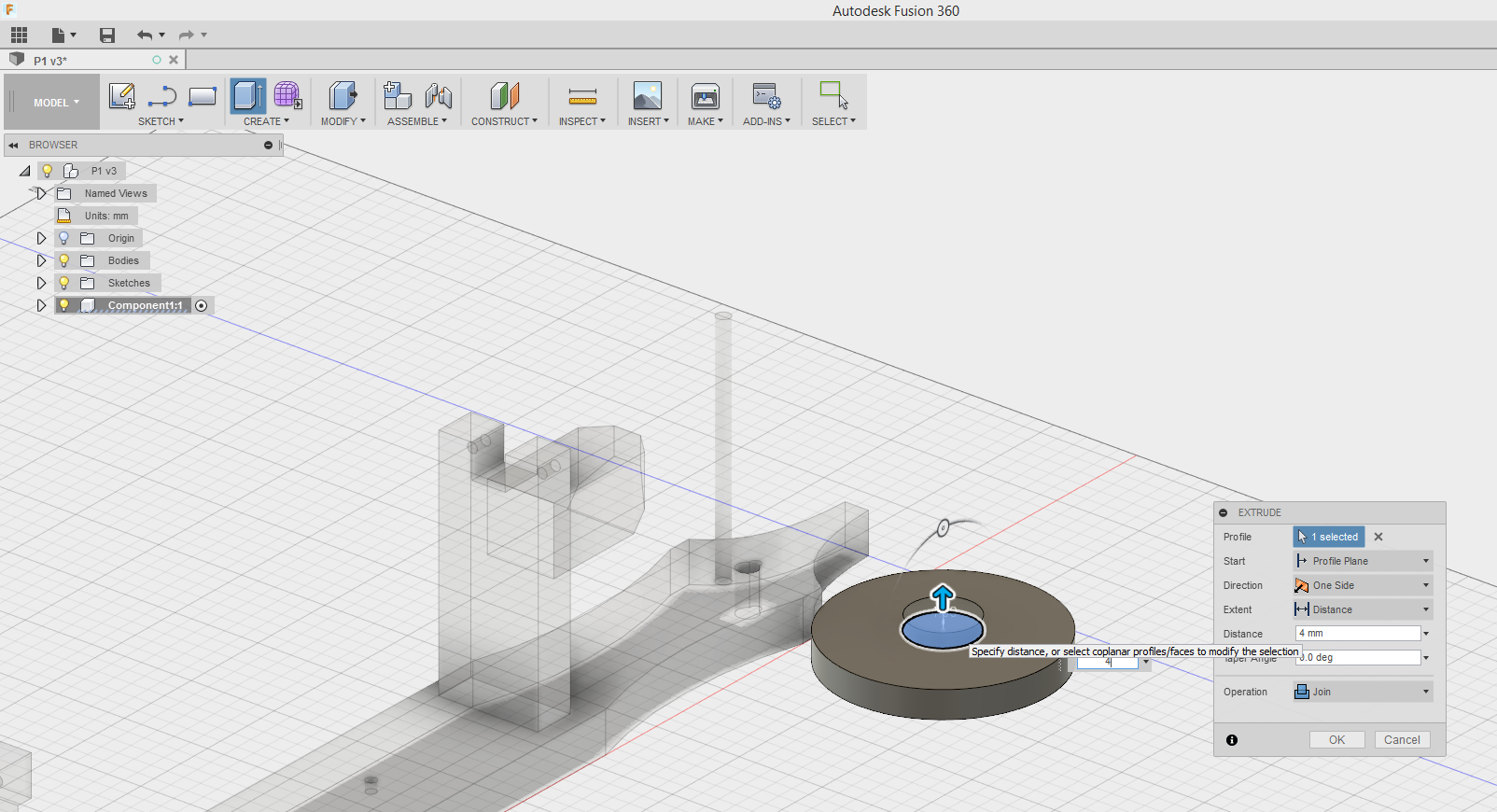Expand the Component1:1 node
Viewport: 1497px width, 812px height.
(41, 305)
